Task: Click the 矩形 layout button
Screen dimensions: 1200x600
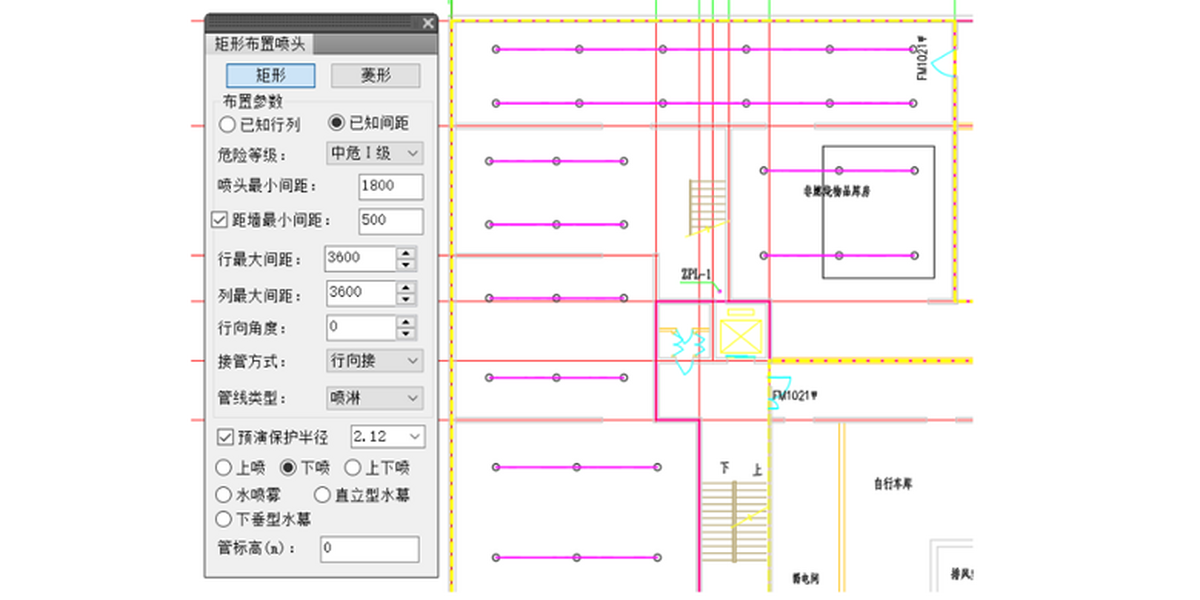Action: pos(271,75)
